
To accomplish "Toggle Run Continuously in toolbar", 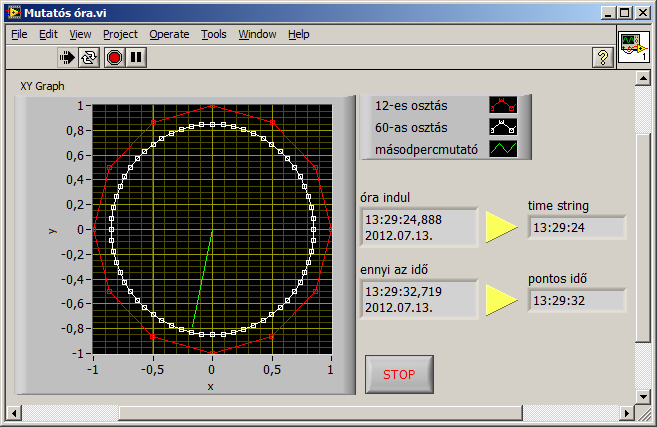I will [89, 57].
